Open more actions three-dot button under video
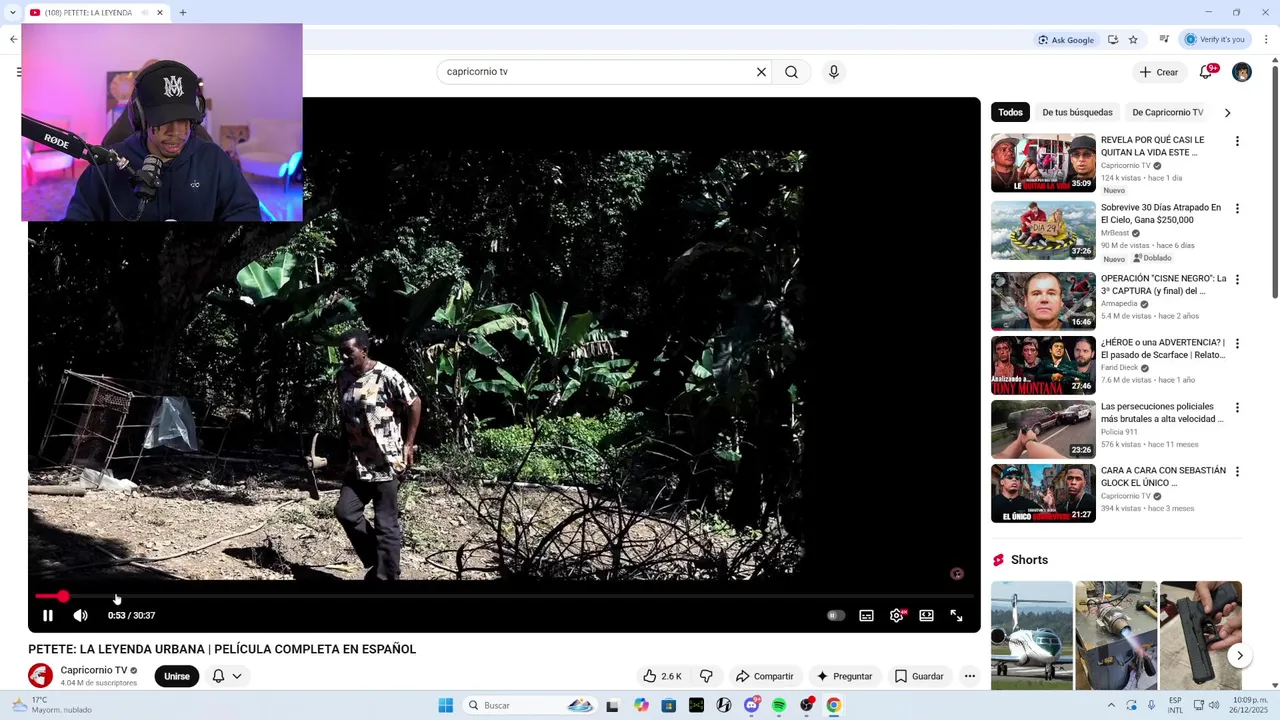 pyautogui.click(x=969, y=677)
